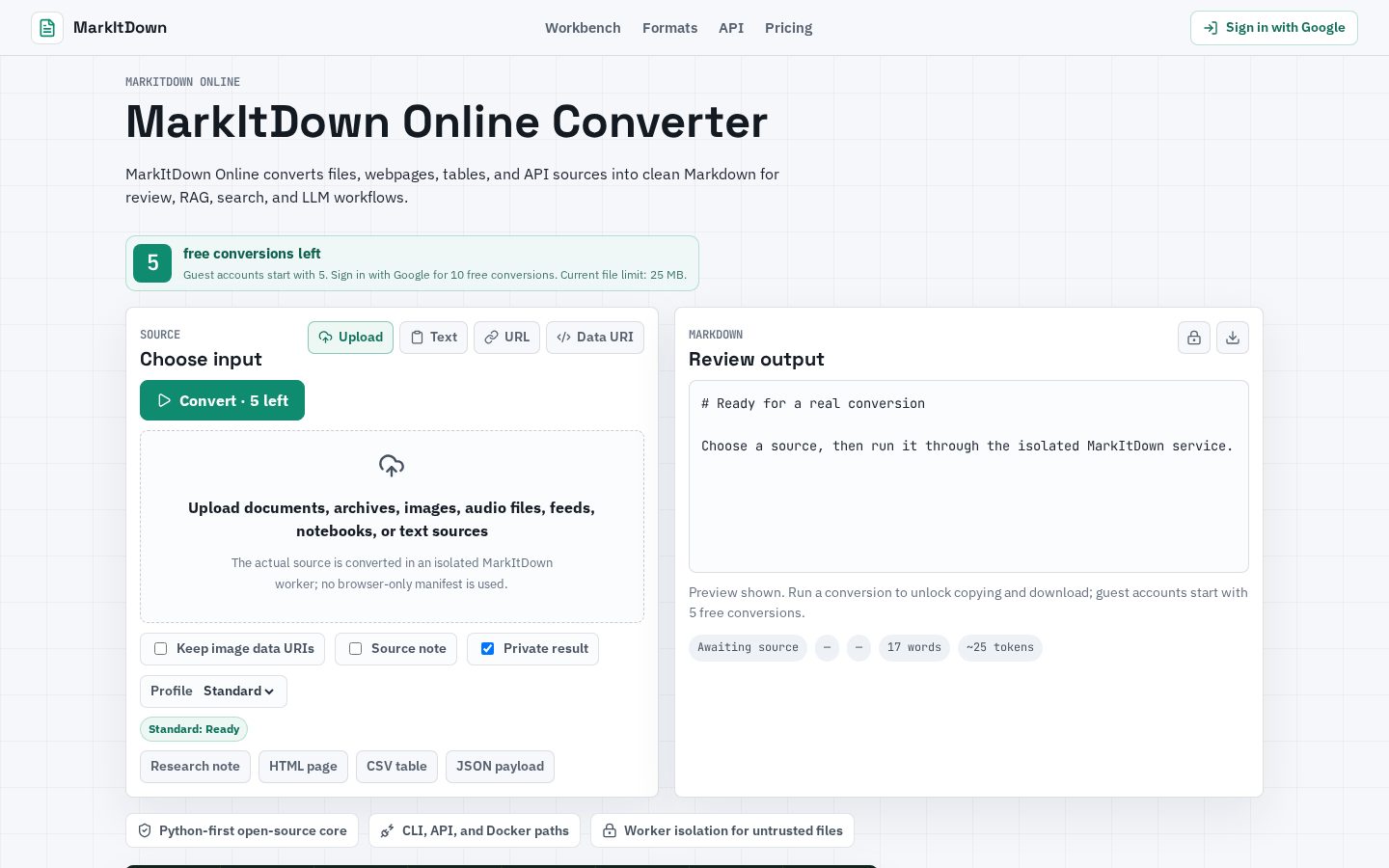Click the Worker isolation for untrusted files label
Screen dimensions: 1389x868
click(733, 830)
